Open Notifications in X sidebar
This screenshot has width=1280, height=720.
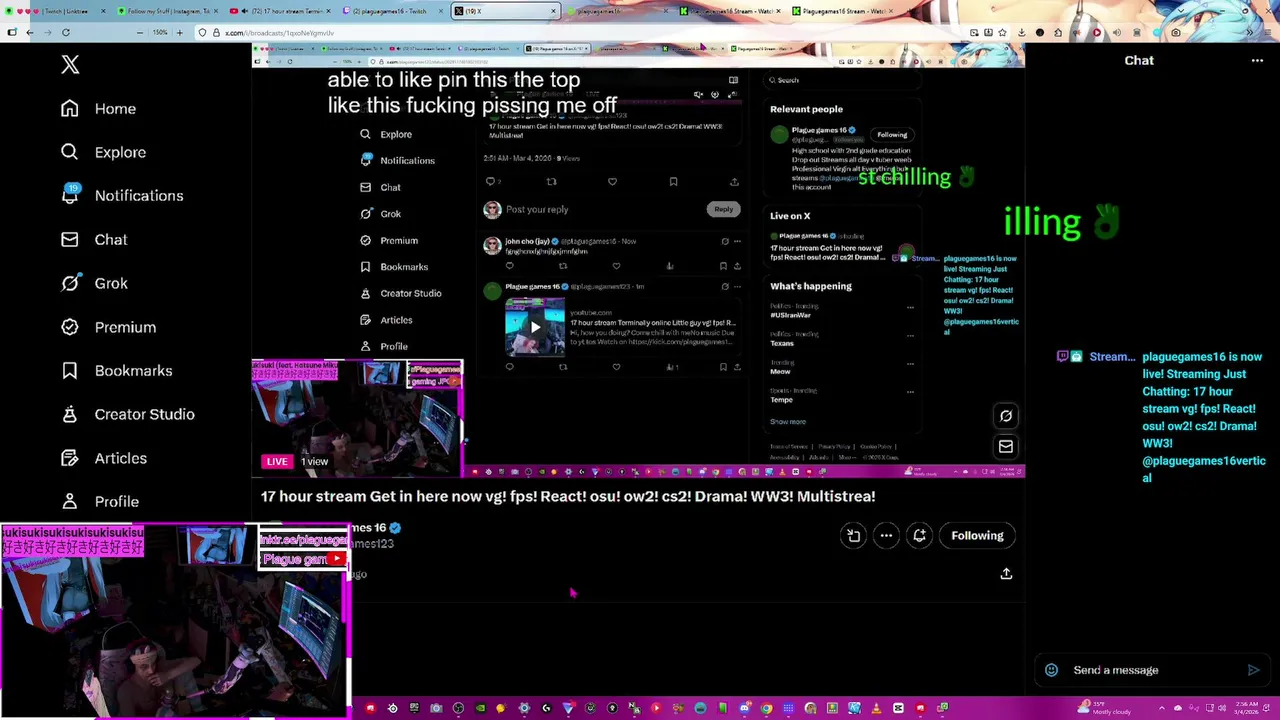click(122, 196)
